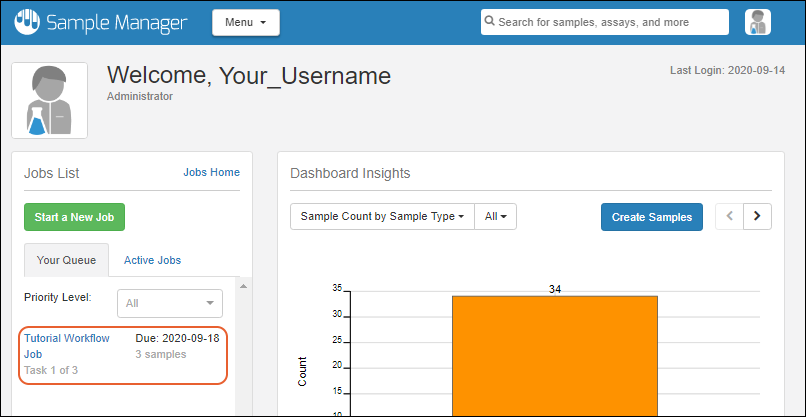Click the Create Samples button
The width and height of the screenshot is (806, 417).
pos(652,216)
